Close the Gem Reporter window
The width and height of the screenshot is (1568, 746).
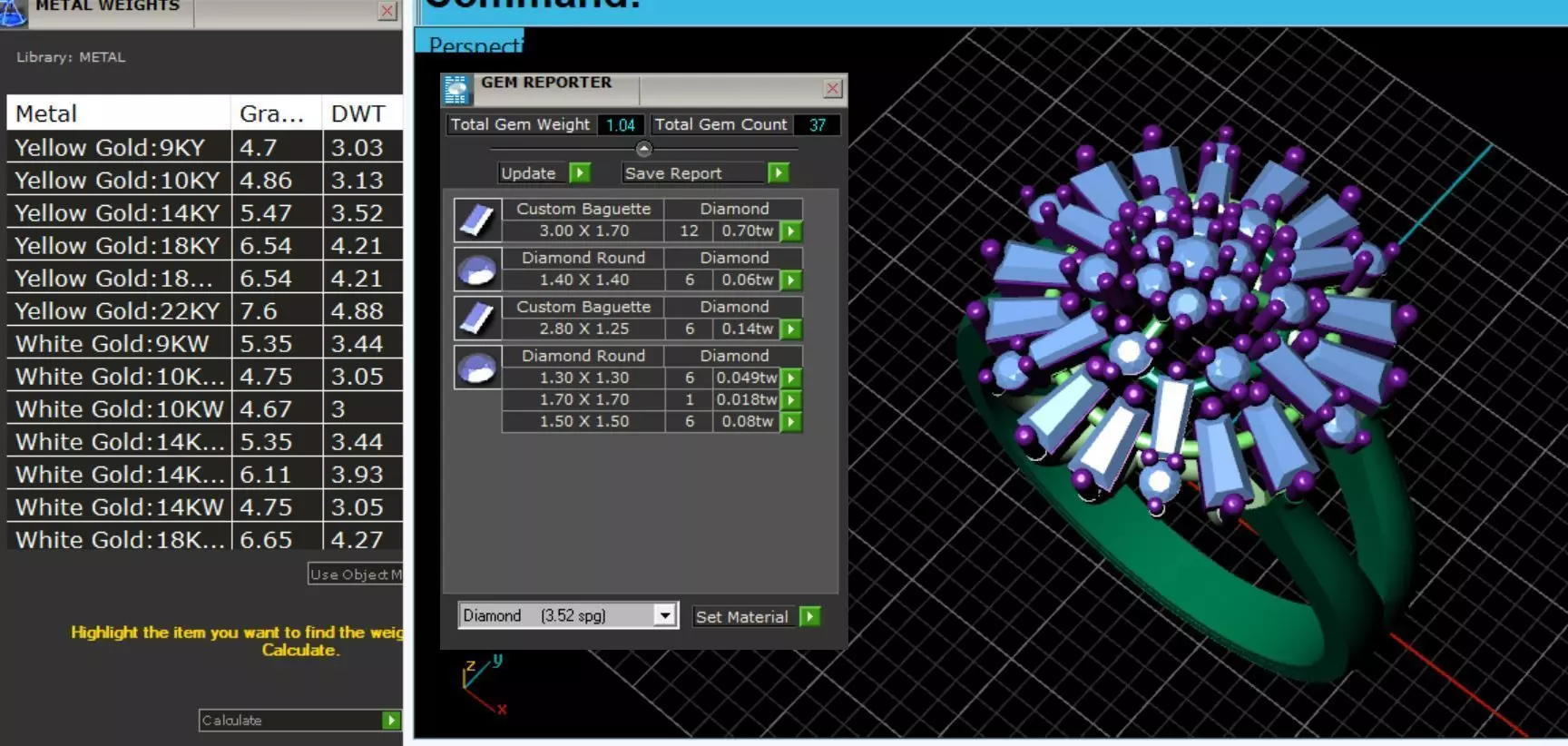click(832, 88)
